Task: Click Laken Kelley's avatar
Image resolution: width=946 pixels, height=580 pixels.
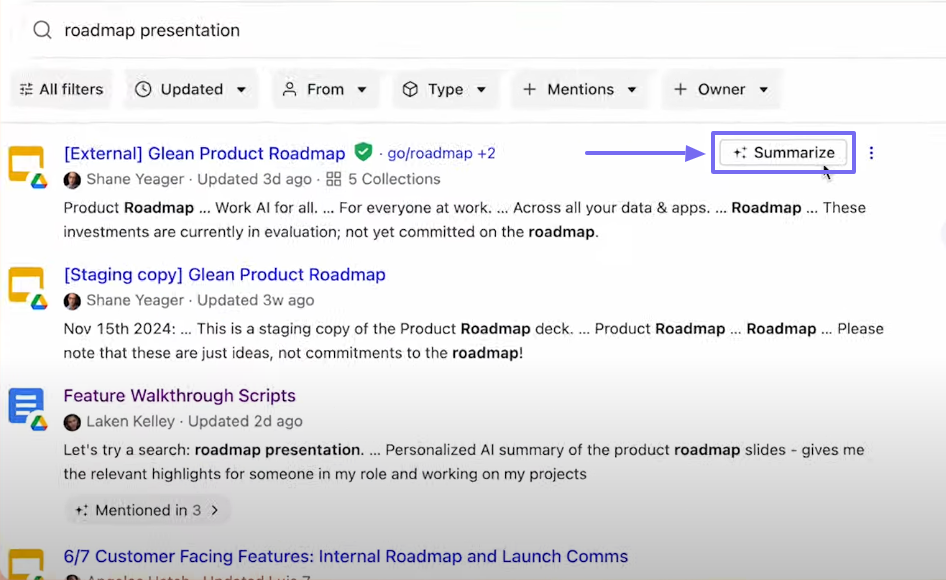Action: pyautogui.click(x=73, y=421)
